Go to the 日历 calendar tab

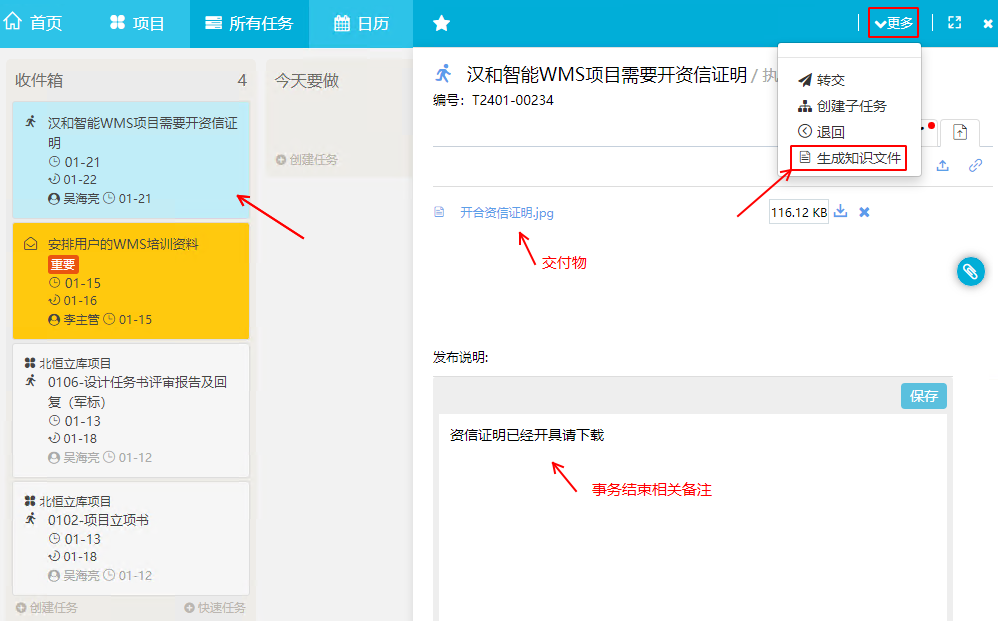coord(361,23)
